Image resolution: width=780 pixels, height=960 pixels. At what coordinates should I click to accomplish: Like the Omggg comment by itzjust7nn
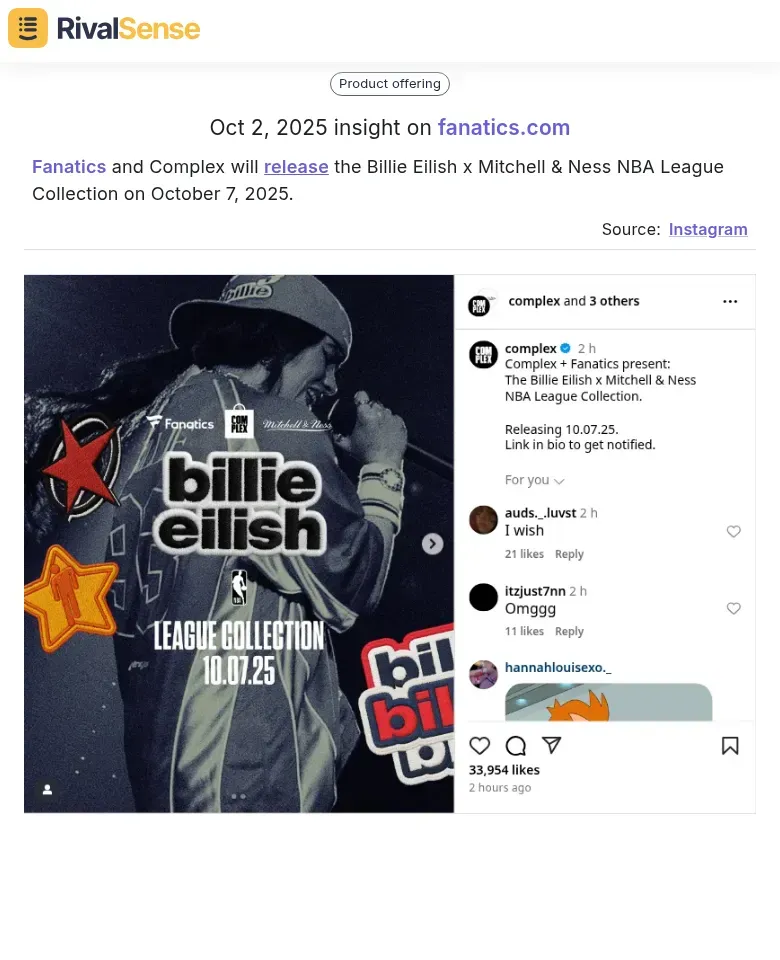tap(733, 608)
